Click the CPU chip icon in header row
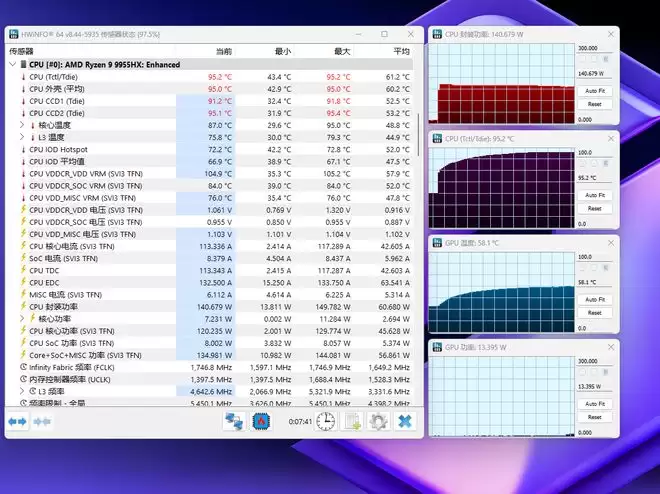Image resolution: width=660 pixels, height=494 pixels. click(24, 64)
